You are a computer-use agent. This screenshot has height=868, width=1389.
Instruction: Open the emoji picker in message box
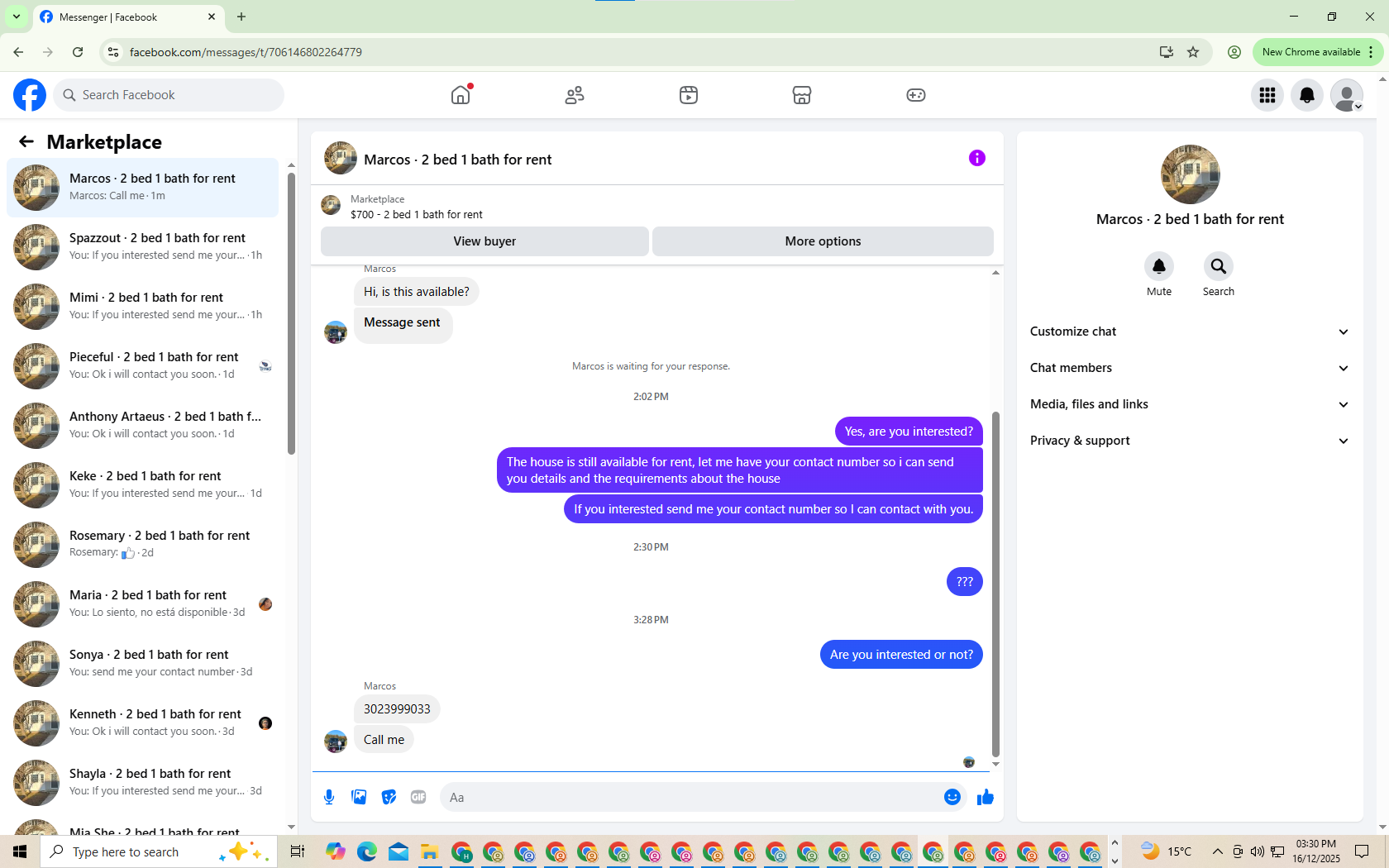[952, 797]
